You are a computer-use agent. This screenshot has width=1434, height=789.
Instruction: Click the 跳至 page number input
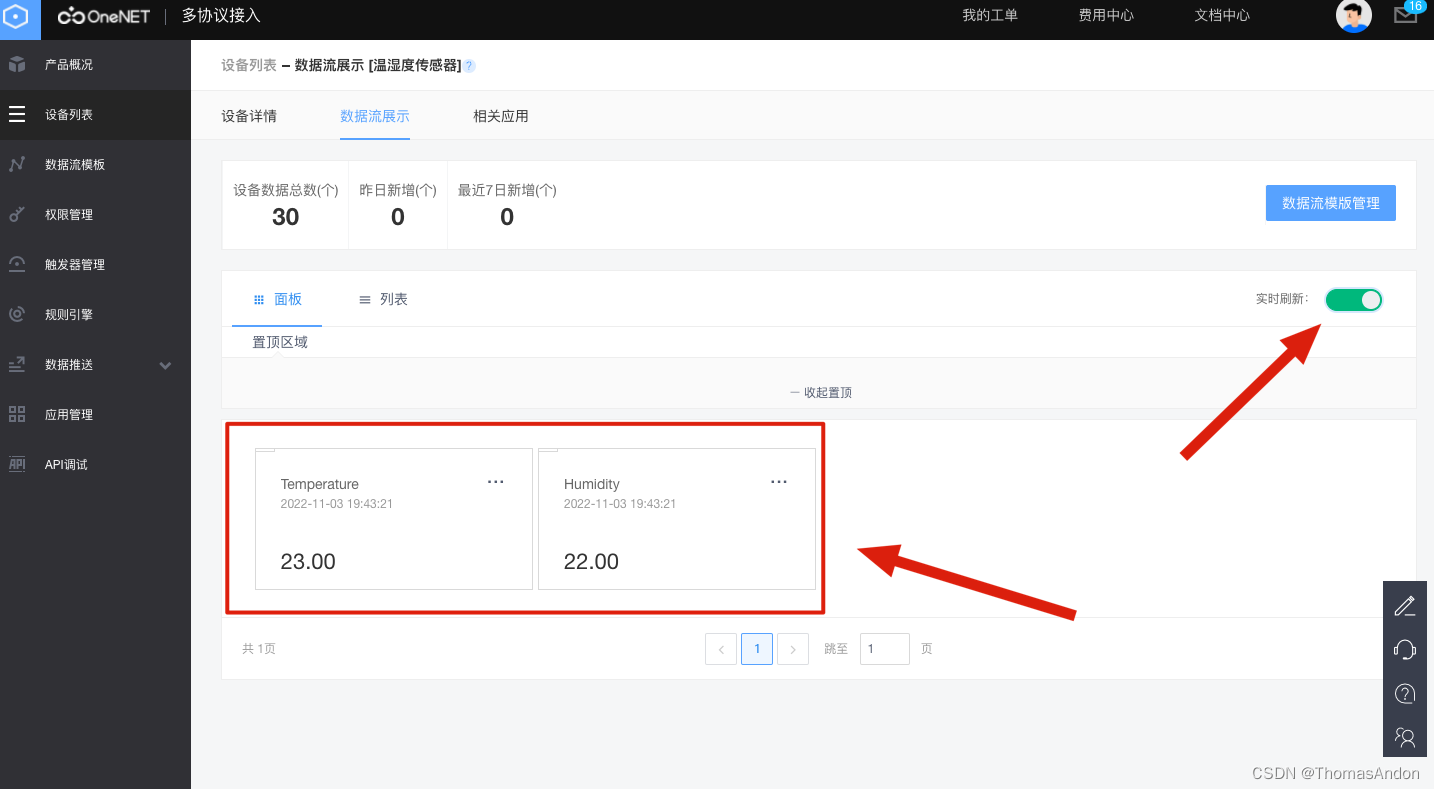click(x=885, y=649)
